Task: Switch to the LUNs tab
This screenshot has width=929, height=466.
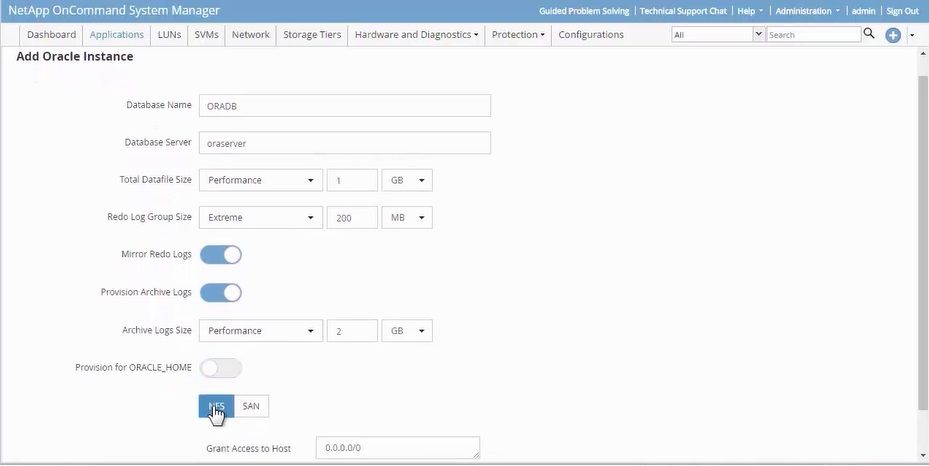Action: click(x=169, y=34)
